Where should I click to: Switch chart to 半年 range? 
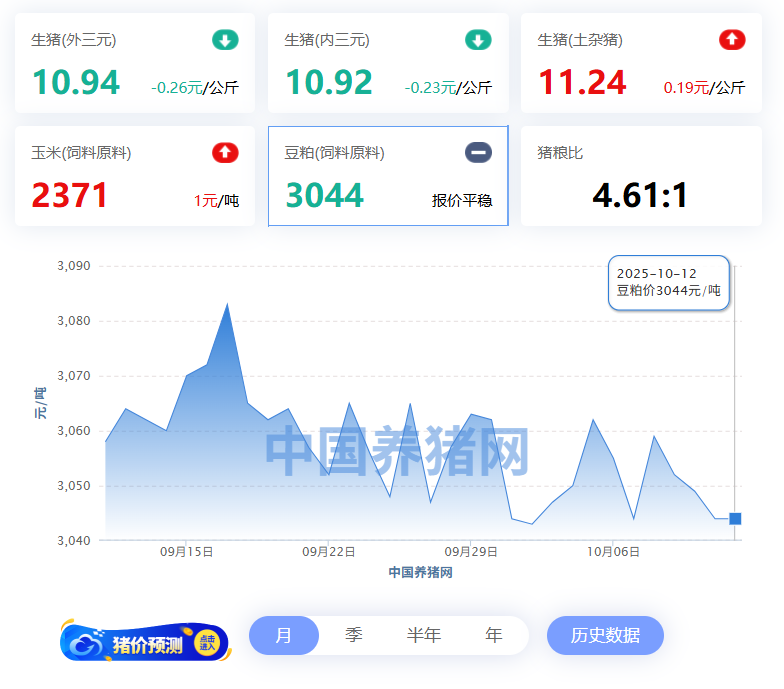423,636
